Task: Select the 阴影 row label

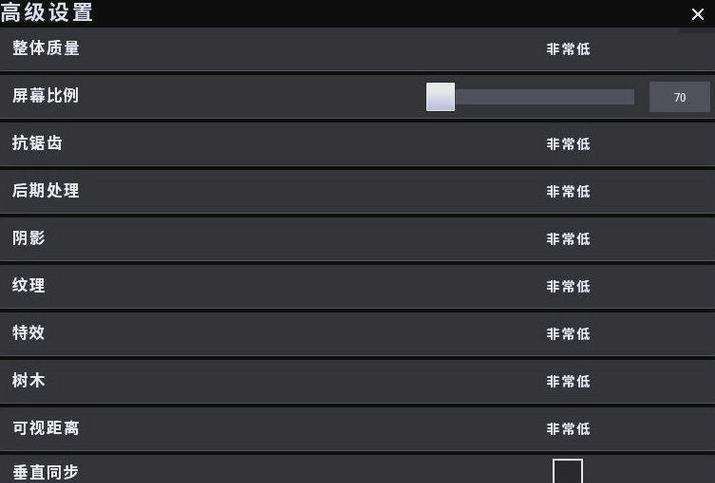Action: [x=29, y=238]
